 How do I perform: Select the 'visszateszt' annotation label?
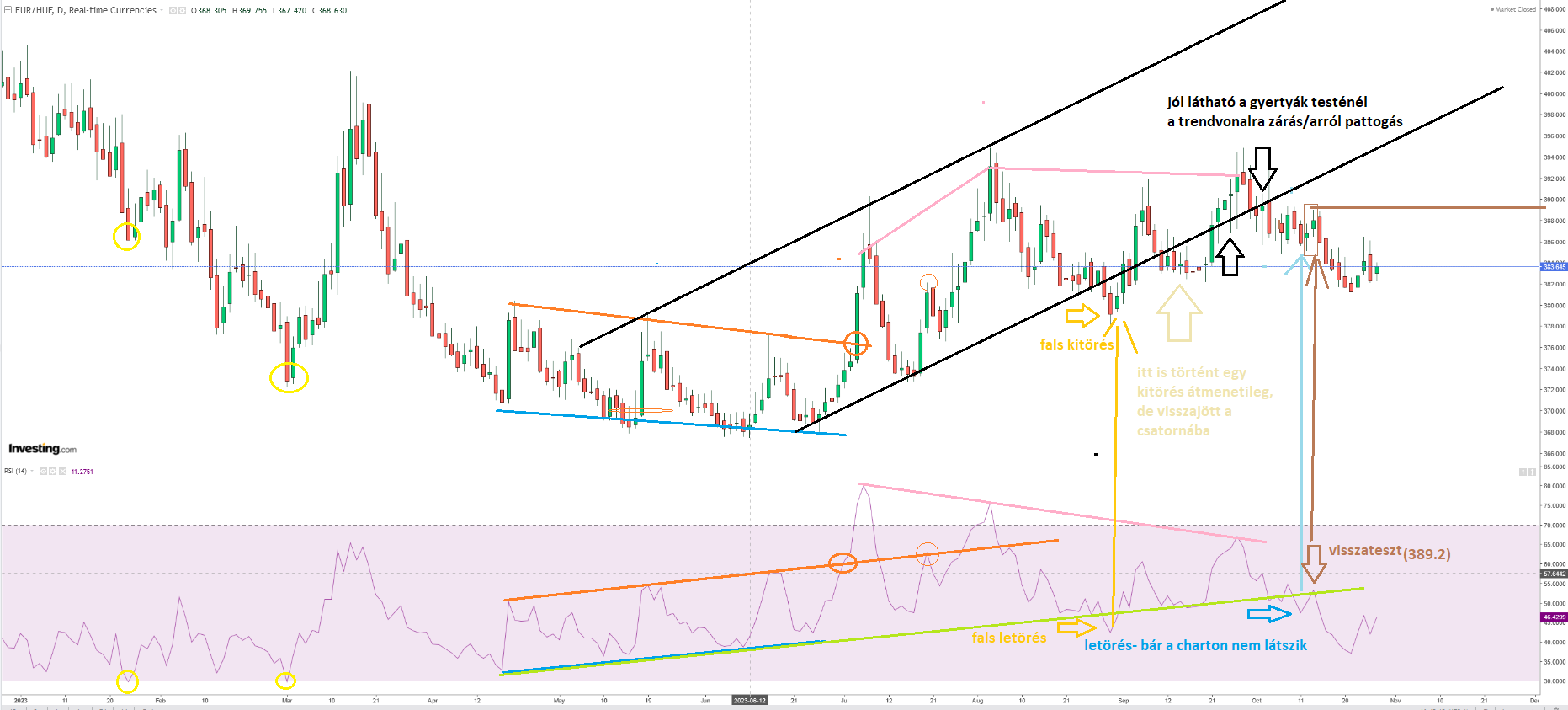1364,551
